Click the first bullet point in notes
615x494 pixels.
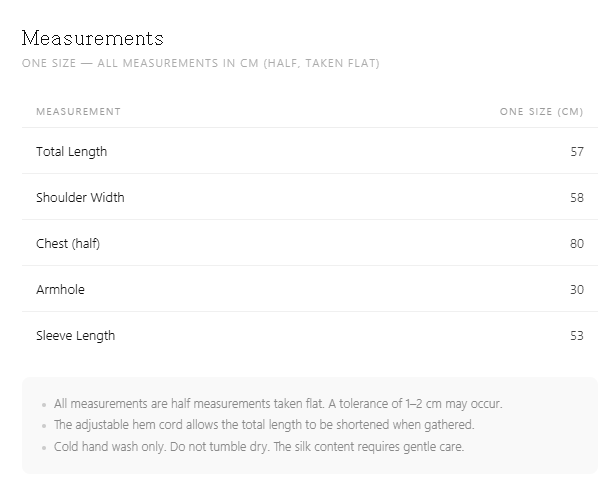[x=44, y=405]
